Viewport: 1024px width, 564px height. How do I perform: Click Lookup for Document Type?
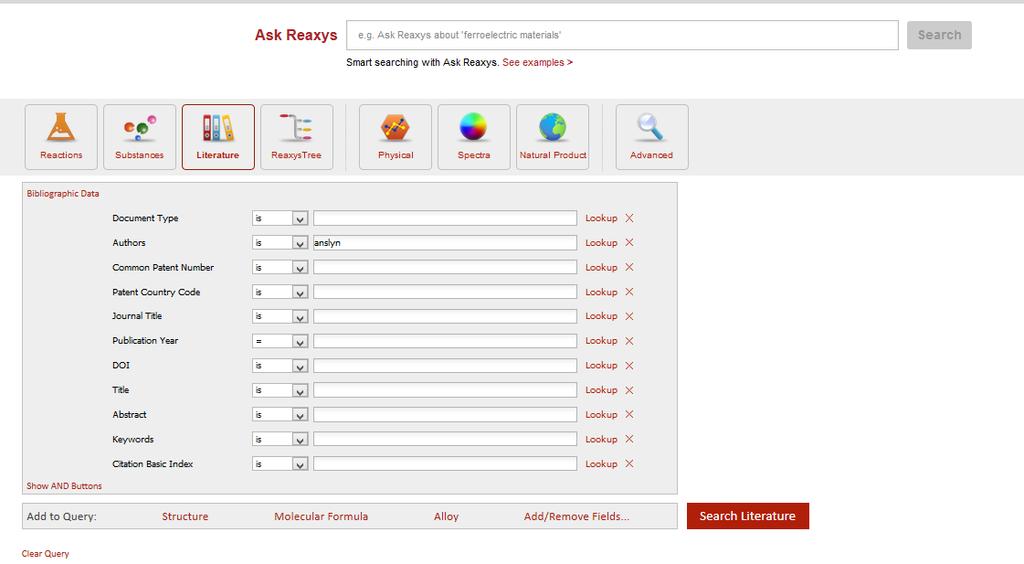pos(601,218)
